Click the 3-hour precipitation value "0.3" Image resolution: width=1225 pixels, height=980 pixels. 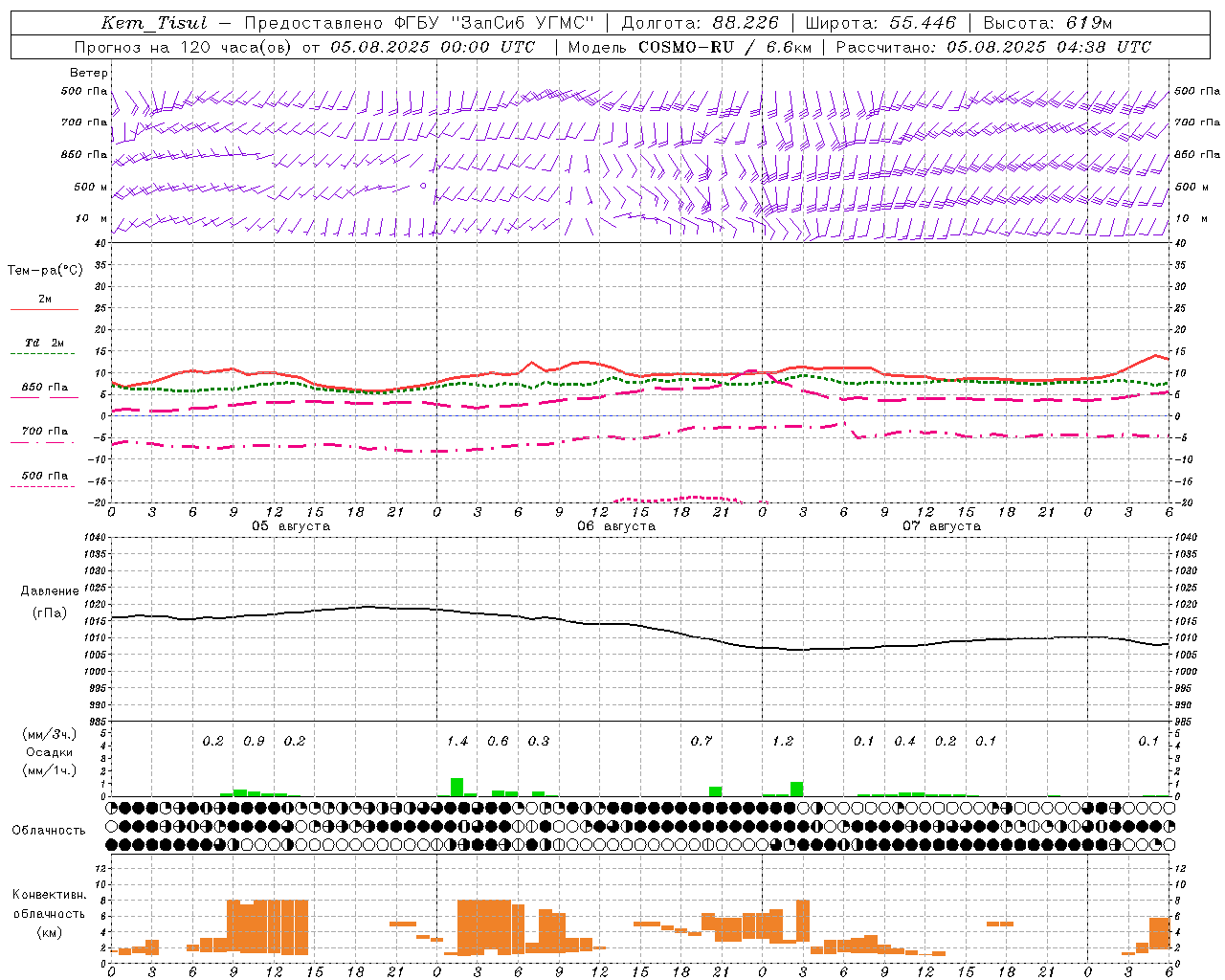[539, 741]
